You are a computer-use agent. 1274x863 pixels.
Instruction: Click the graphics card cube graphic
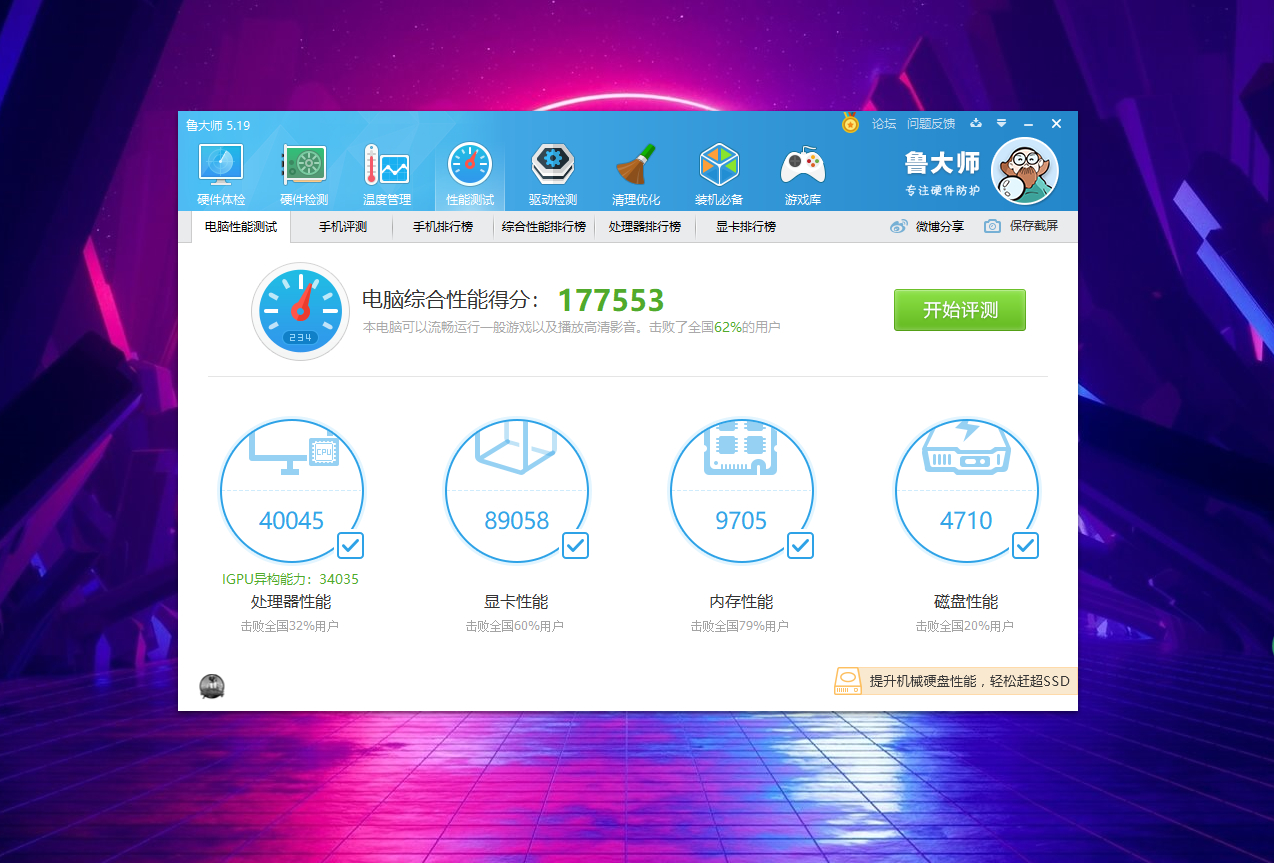[516, 449]
